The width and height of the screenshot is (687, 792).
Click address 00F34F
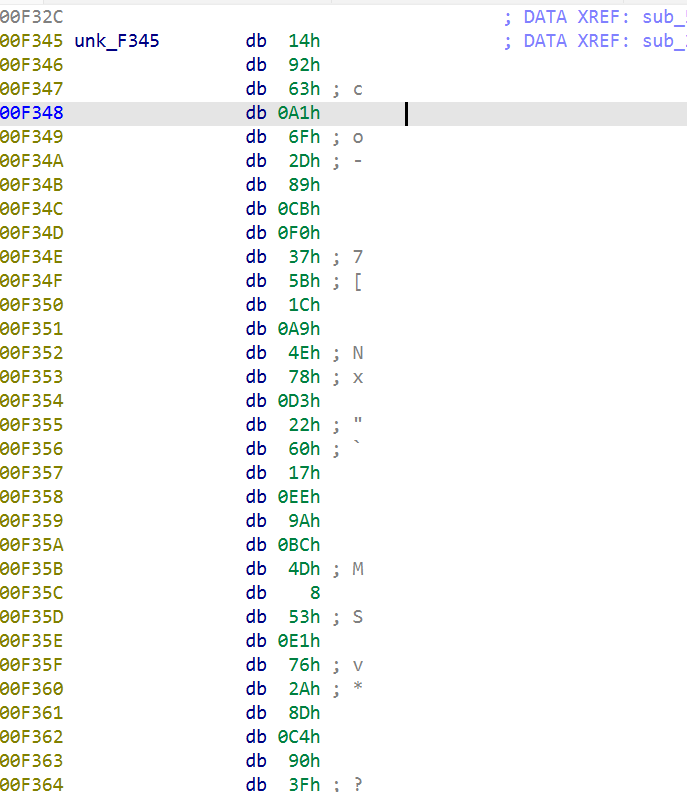31,281
